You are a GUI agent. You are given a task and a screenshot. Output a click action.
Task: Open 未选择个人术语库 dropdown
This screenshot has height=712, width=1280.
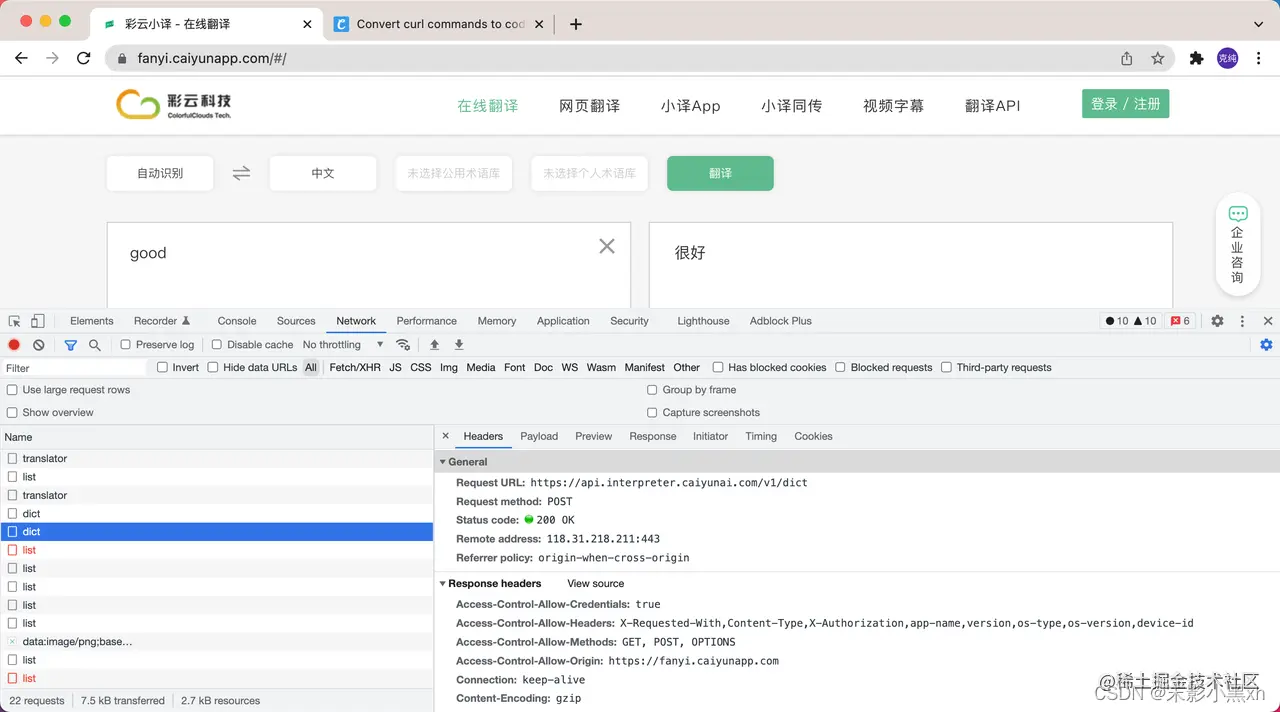coord(590,173)
